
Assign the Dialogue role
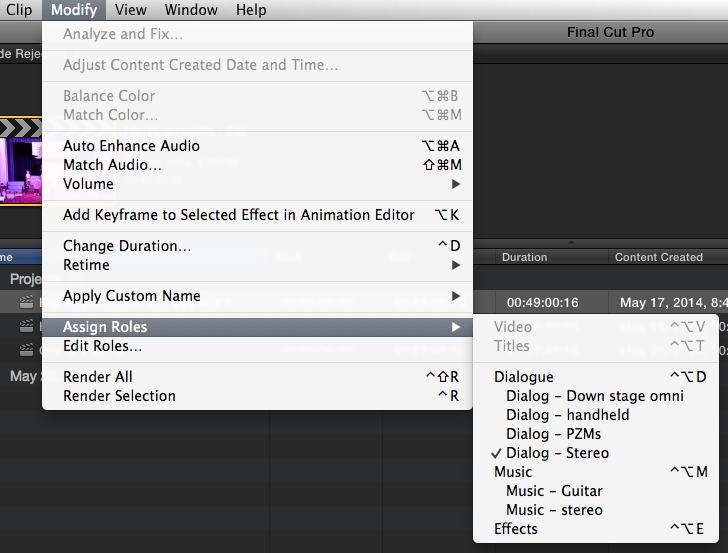(x=596, y=377)
